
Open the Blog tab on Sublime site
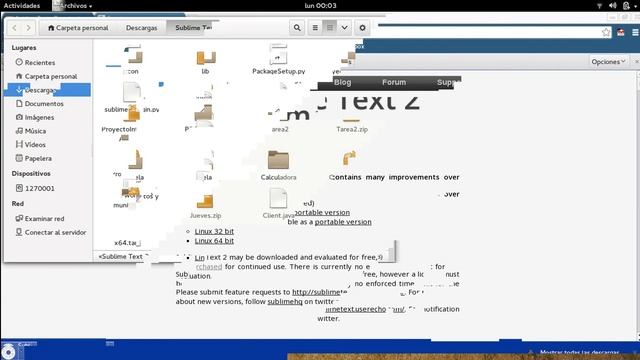click(342, 82)
